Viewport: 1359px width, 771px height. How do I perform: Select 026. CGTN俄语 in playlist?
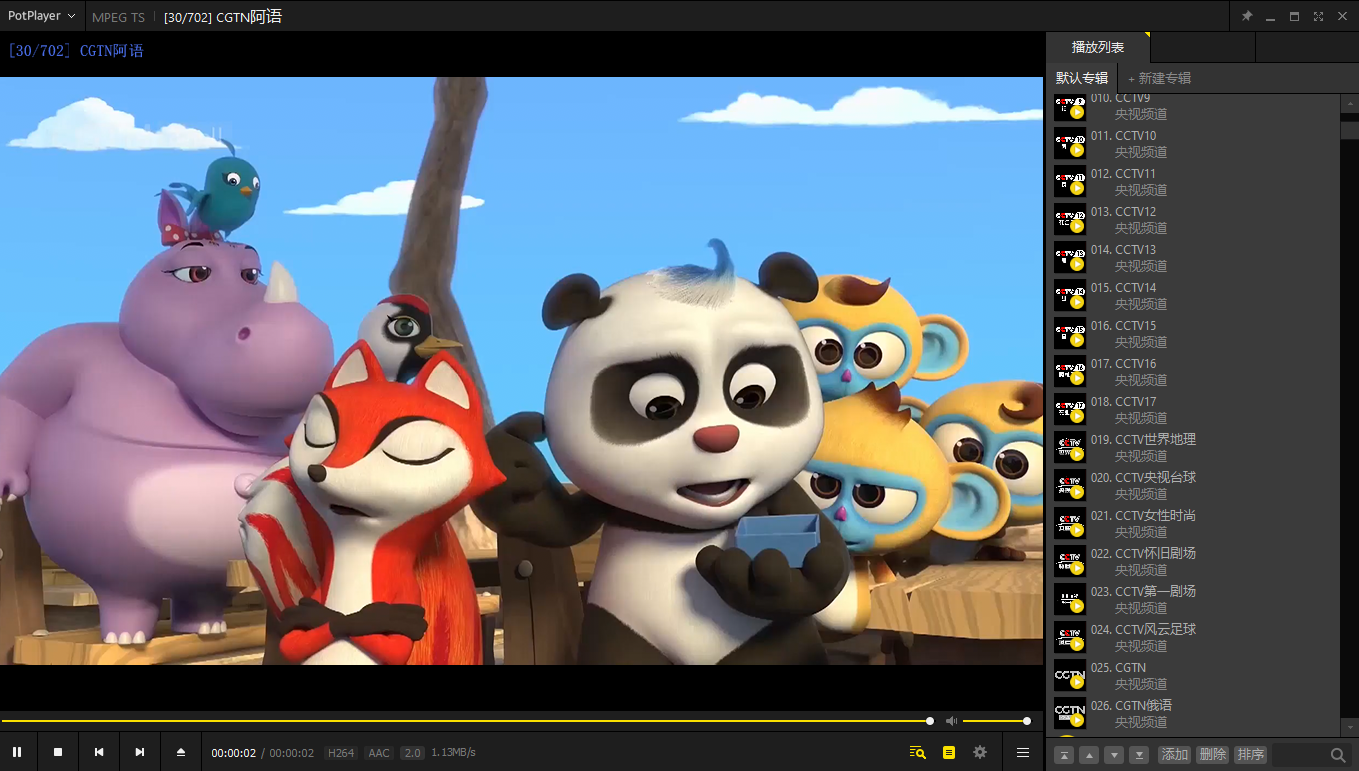pyautogui.click(x=1193, y=714)
